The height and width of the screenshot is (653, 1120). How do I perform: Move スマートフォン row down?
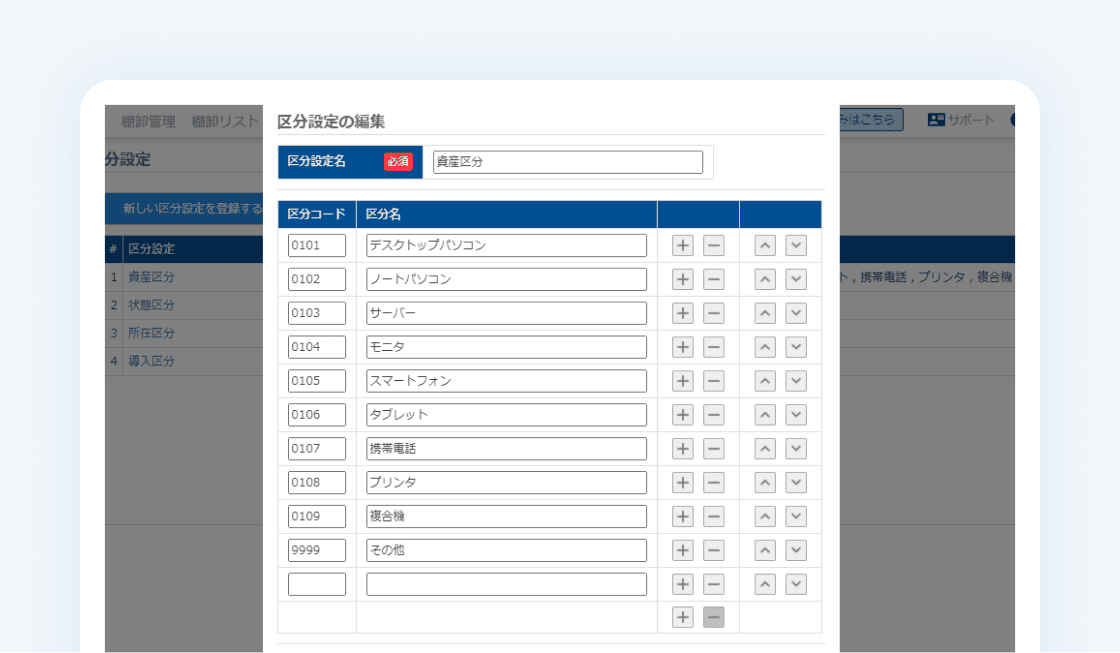click(796, 381)
